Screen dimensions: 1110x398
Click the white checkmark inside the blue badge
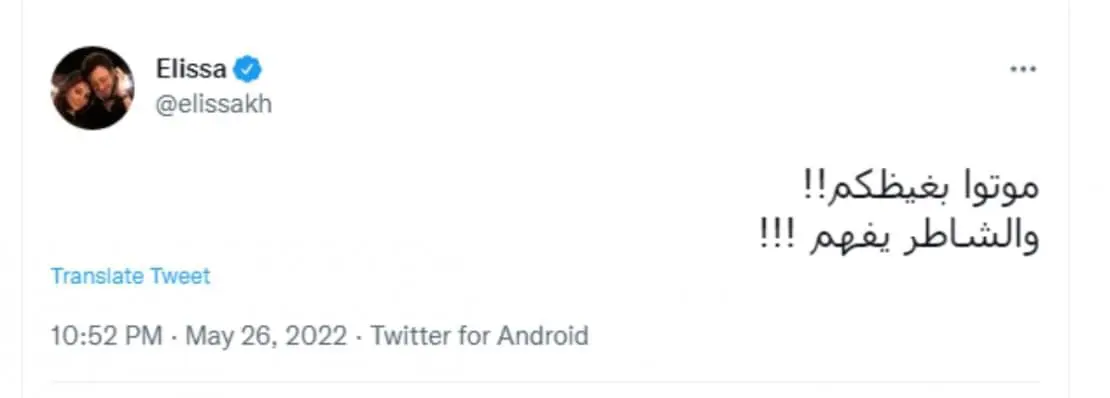point(248,69)
